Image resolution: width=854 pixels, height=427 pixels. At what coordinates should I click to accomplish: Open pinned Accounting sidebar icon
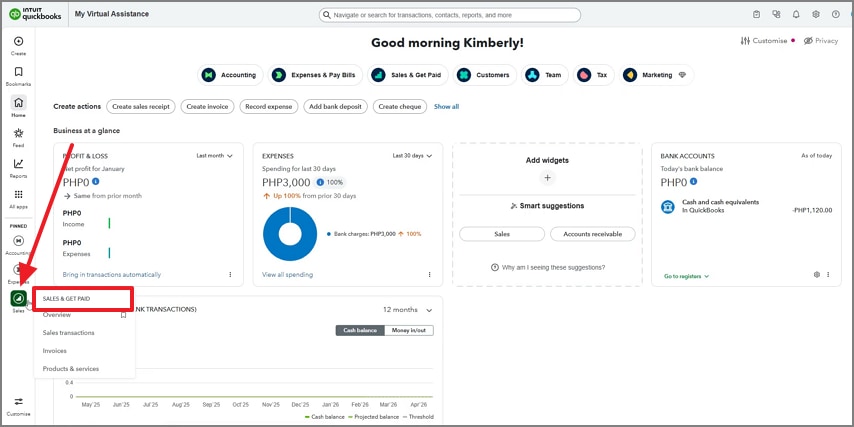pyautogui.click(x=19, y=241)
